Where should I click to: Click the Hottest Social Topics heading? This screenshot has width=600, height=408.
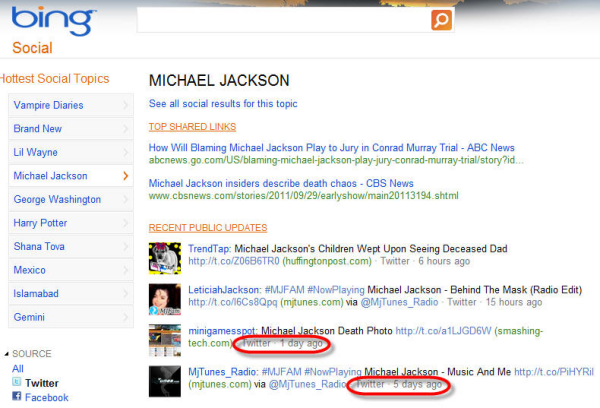tap(55, 78)
